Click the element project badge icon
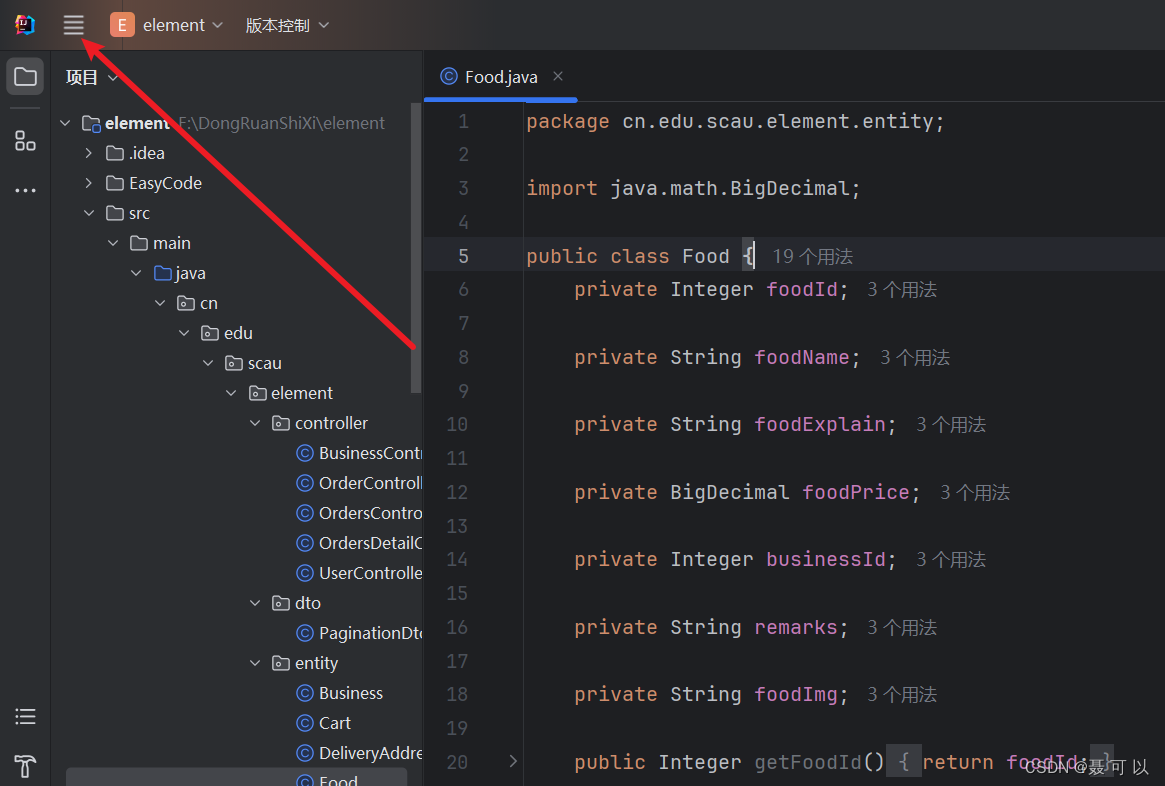Screen dimensions: 1165x786 coord(122,25)
